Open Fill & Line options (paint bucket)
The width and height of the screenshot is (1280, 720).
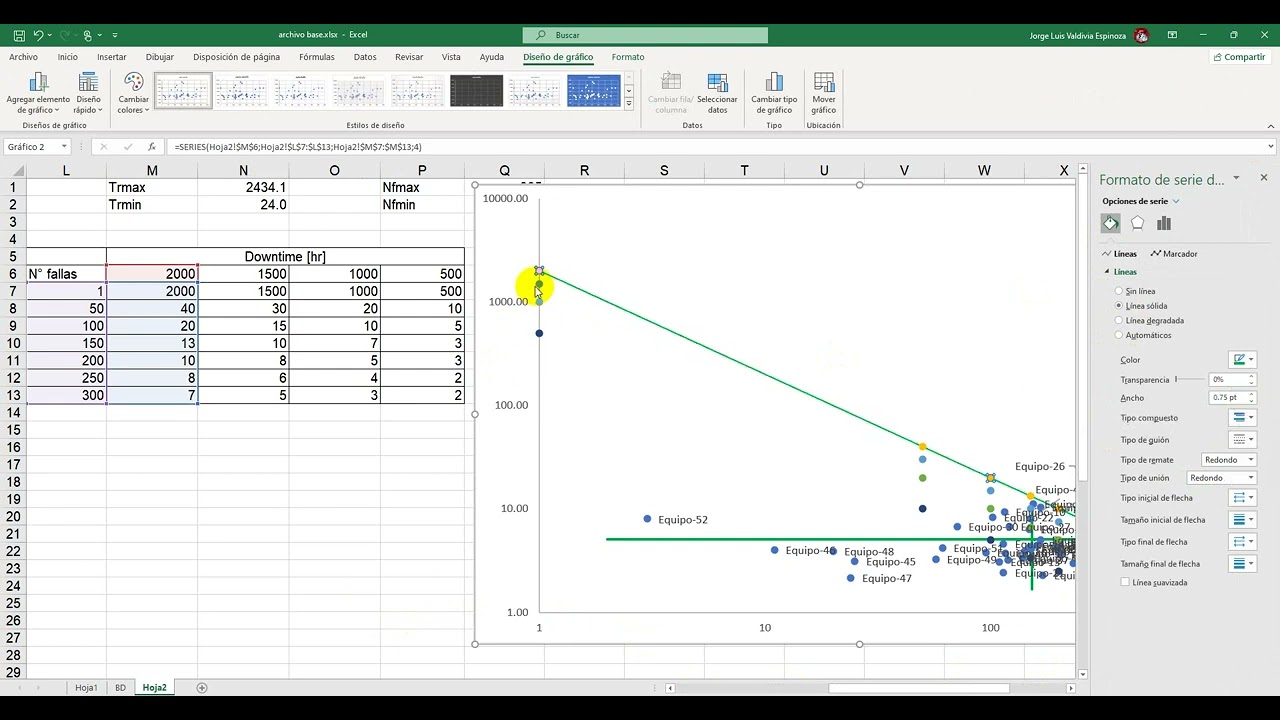coord(1111,224)
